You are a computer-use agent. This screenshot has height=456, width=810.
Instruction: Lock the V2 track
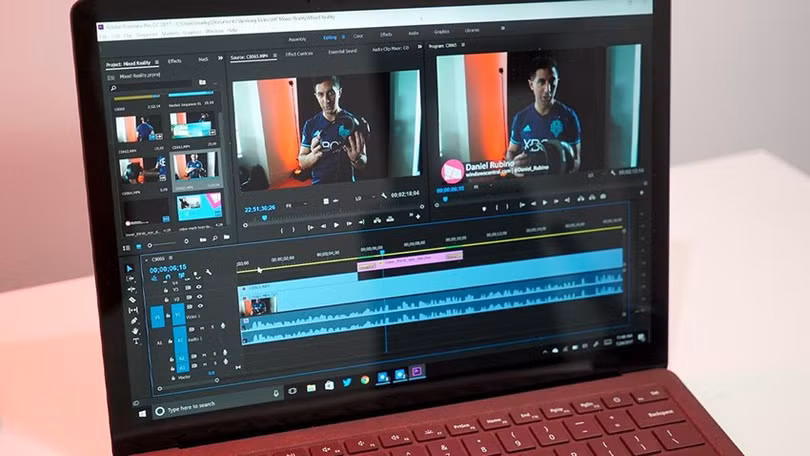167,300
